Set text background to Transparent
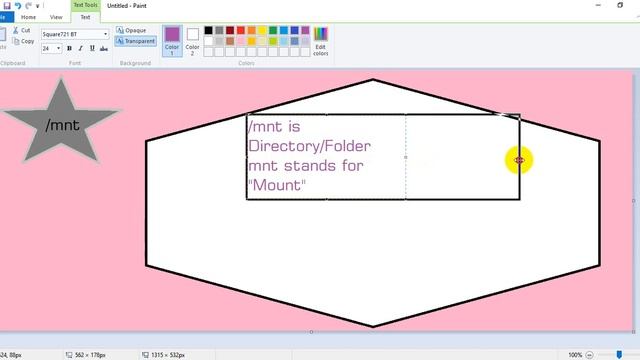The width and height of the screenshot is (640, 360). tap(136, 41)
